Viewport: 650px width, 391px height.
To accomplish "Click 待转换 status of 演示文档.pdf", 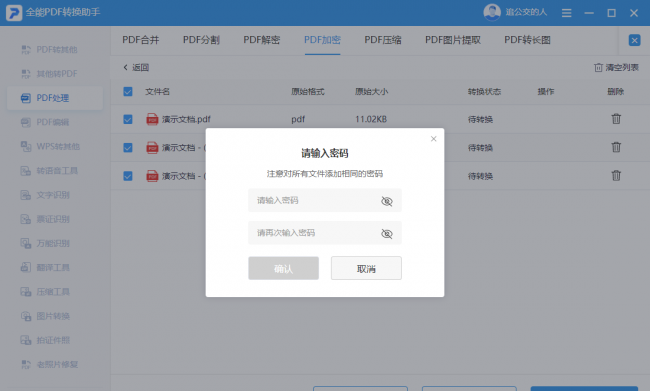I will click(480, 119).
